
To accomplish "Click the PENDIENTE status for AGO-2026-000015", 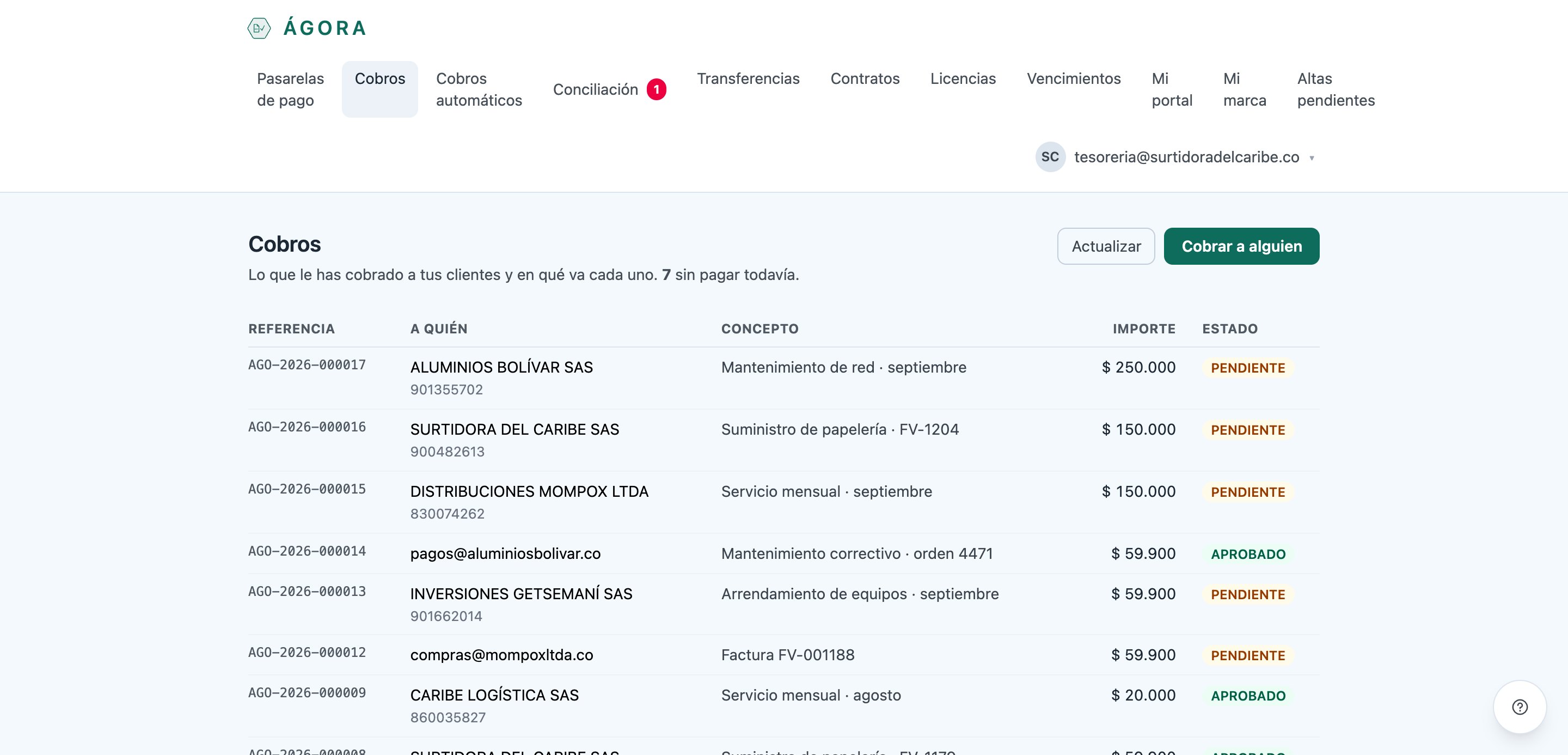I will click(1248, 492).
